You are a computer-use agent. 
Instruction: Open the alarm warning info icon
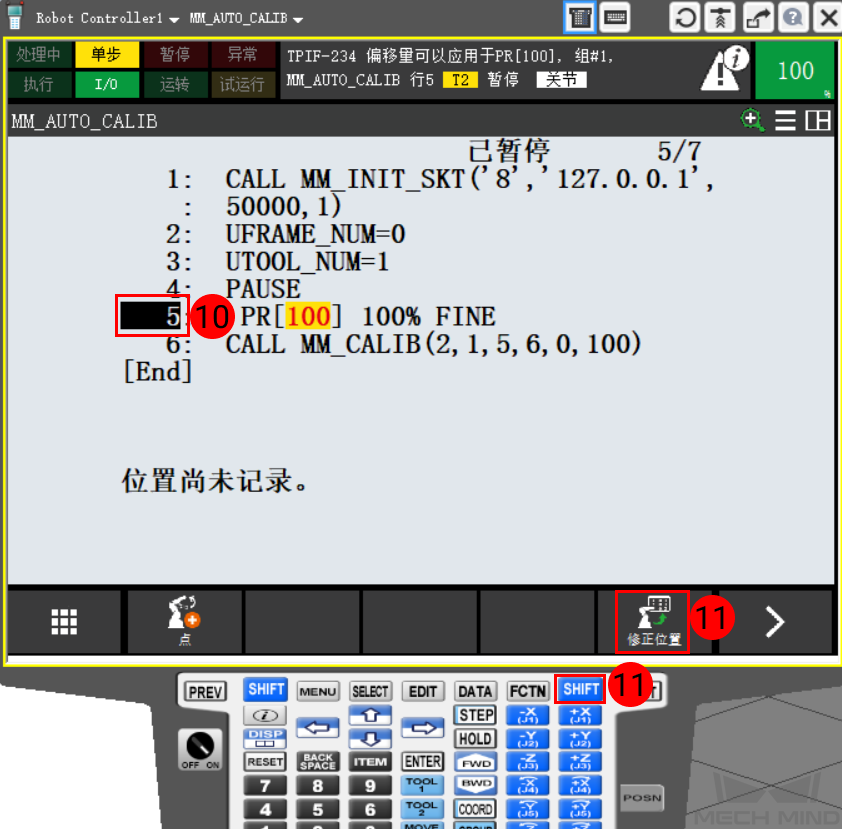pyautogui.click(x=724, y=69)
